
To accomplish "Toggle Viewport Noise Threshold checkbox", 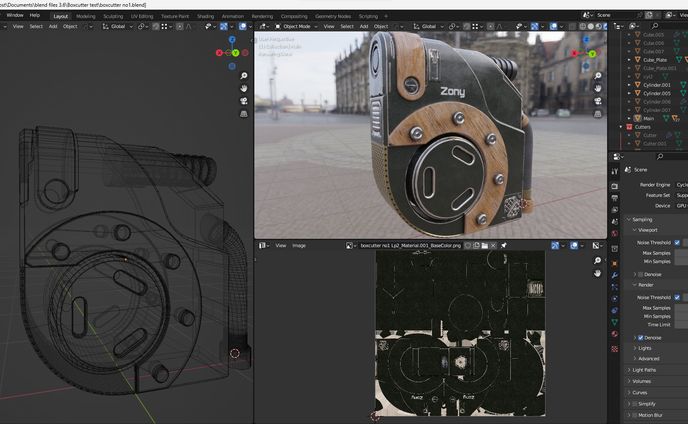I will [x=677, y=242].
